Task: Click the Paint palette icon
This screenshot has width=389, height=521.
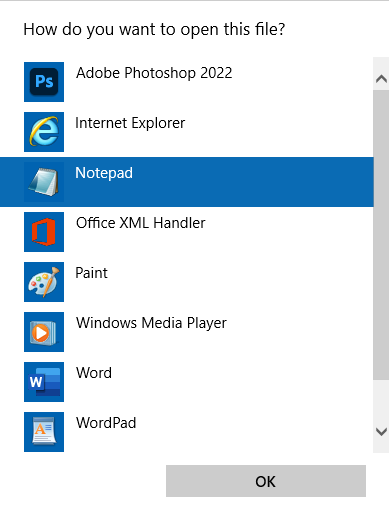Action: pos(44,282)
